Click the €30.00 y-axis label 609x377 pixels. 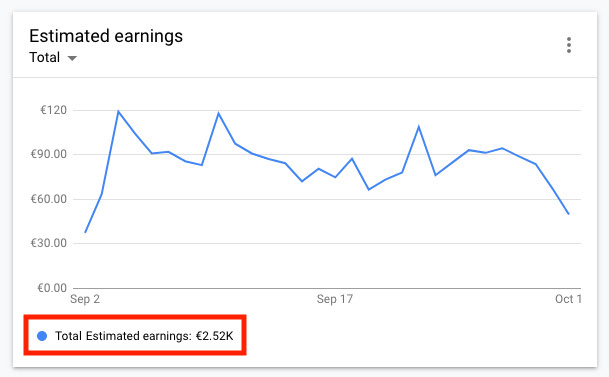[x=49, y=243]
